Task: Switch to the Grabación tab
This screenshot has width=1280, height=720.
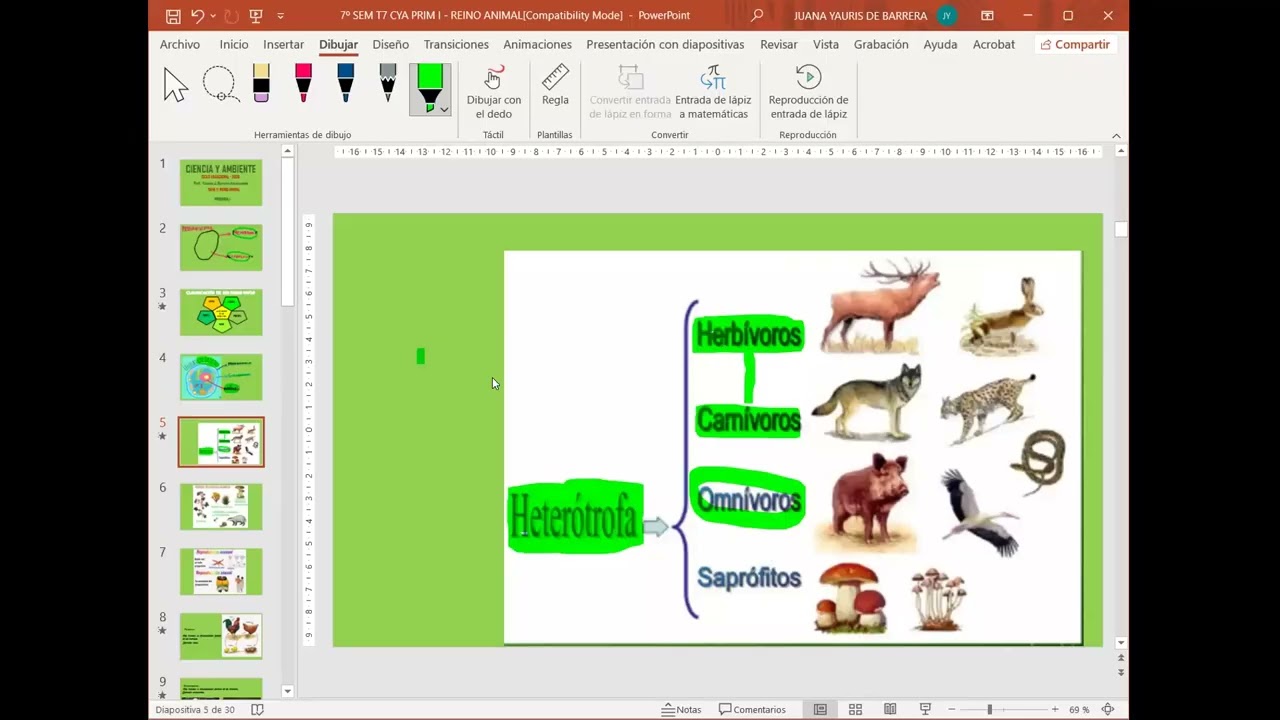Action: tap(881, 44)
